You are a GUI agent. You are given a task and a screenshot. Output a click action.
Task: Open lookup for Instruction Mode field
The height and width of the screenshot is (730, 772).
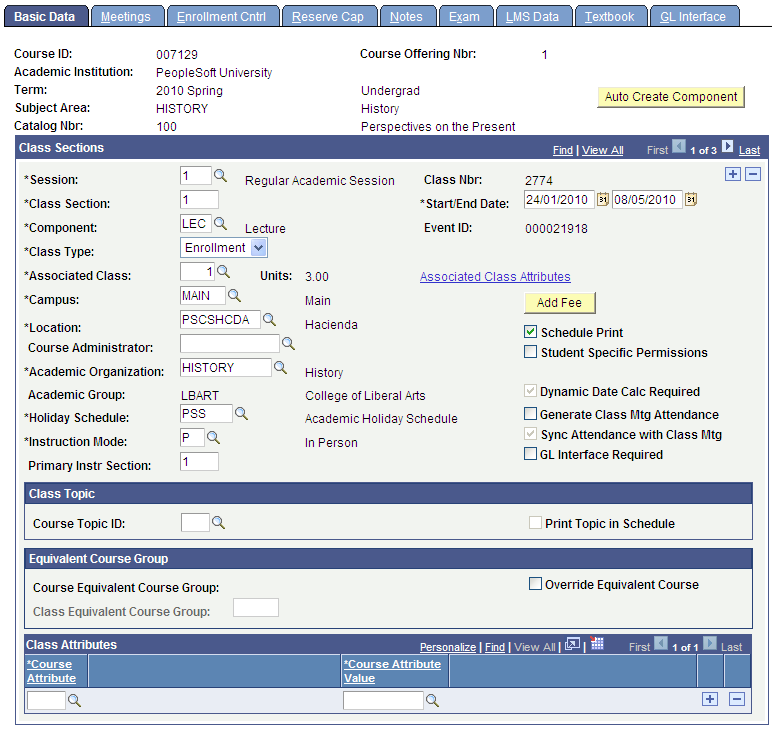point(213,437)
